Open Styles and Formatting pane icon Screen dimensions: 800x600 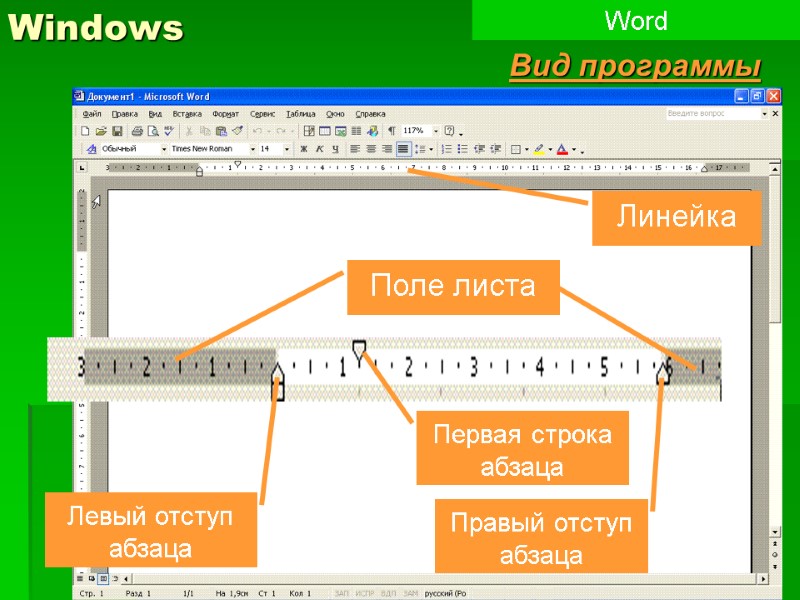pyautogui.click(x=91, y=149)
